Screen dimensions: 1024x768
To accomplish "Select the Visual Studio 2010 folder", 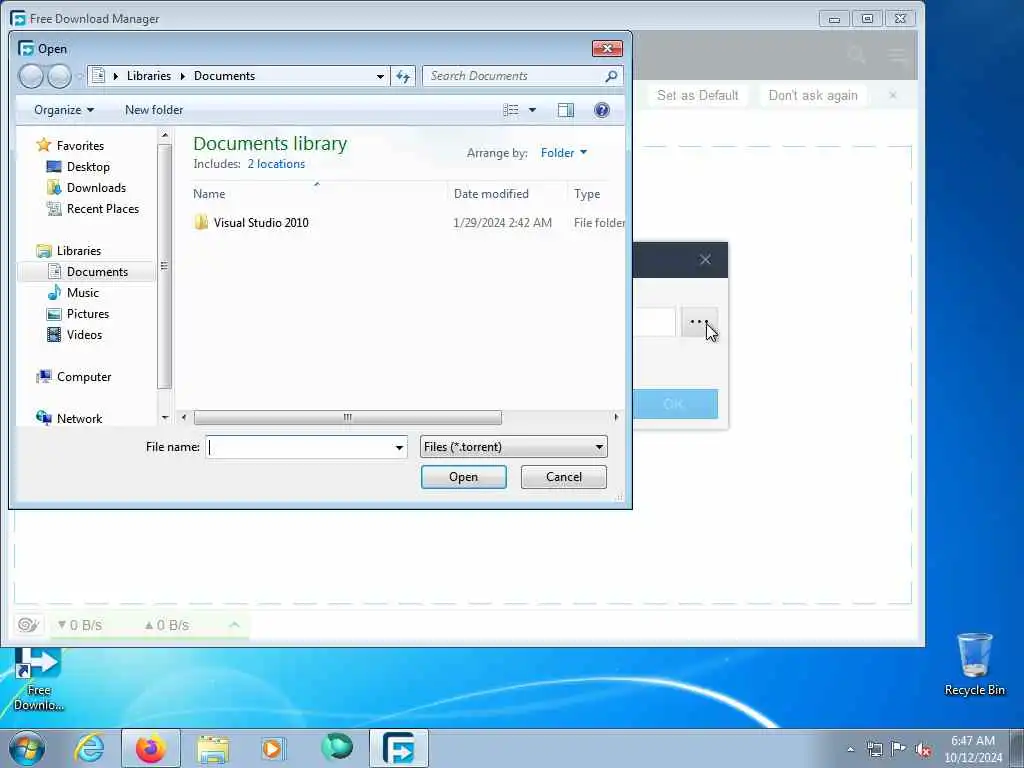I will click(261, 223).
